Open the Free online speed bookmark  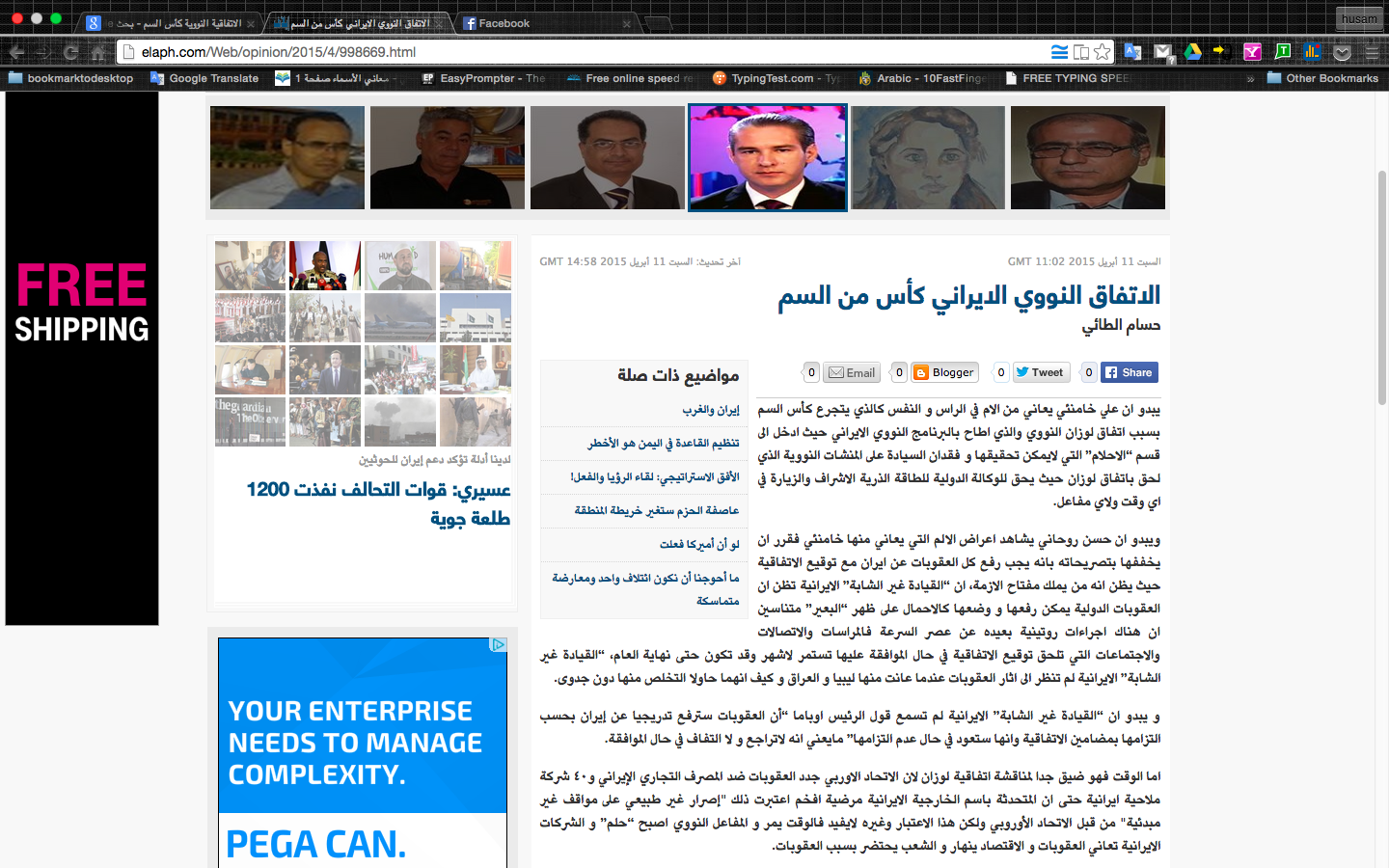(x=630, y=78)
